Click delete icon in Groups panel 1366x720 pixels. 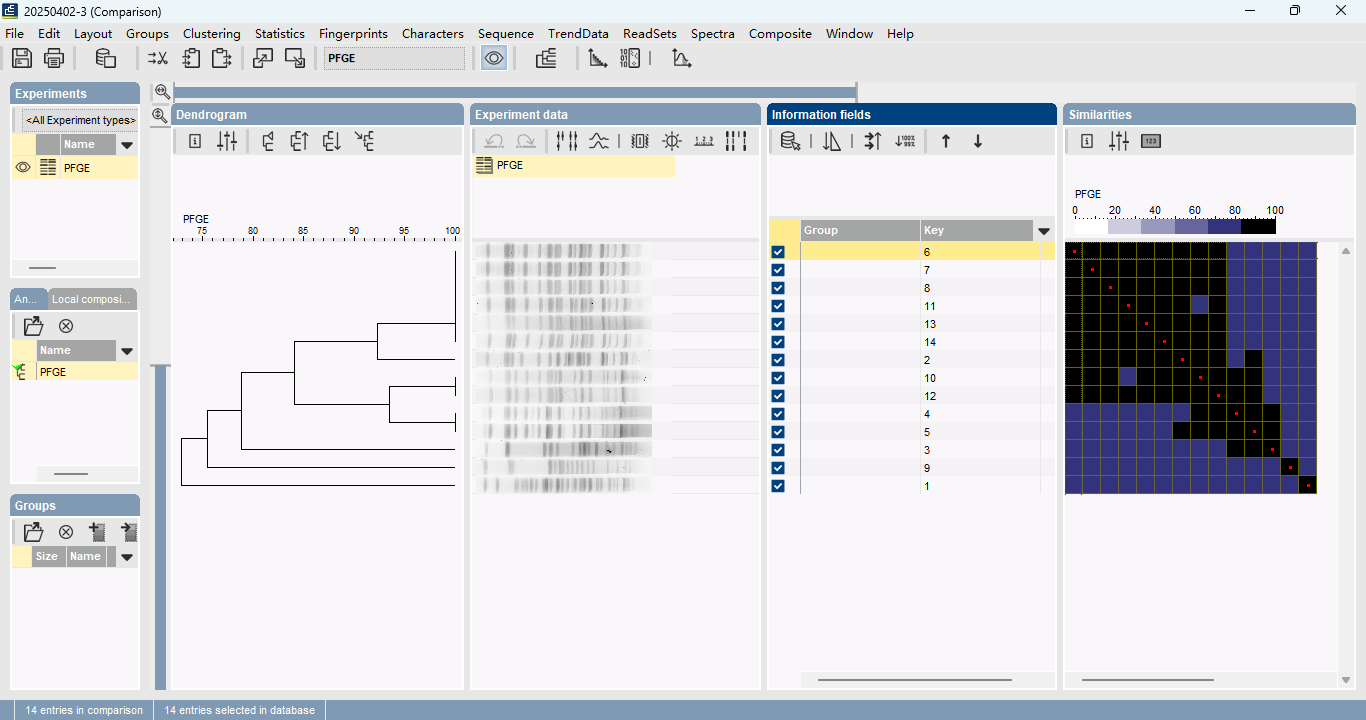66,532
